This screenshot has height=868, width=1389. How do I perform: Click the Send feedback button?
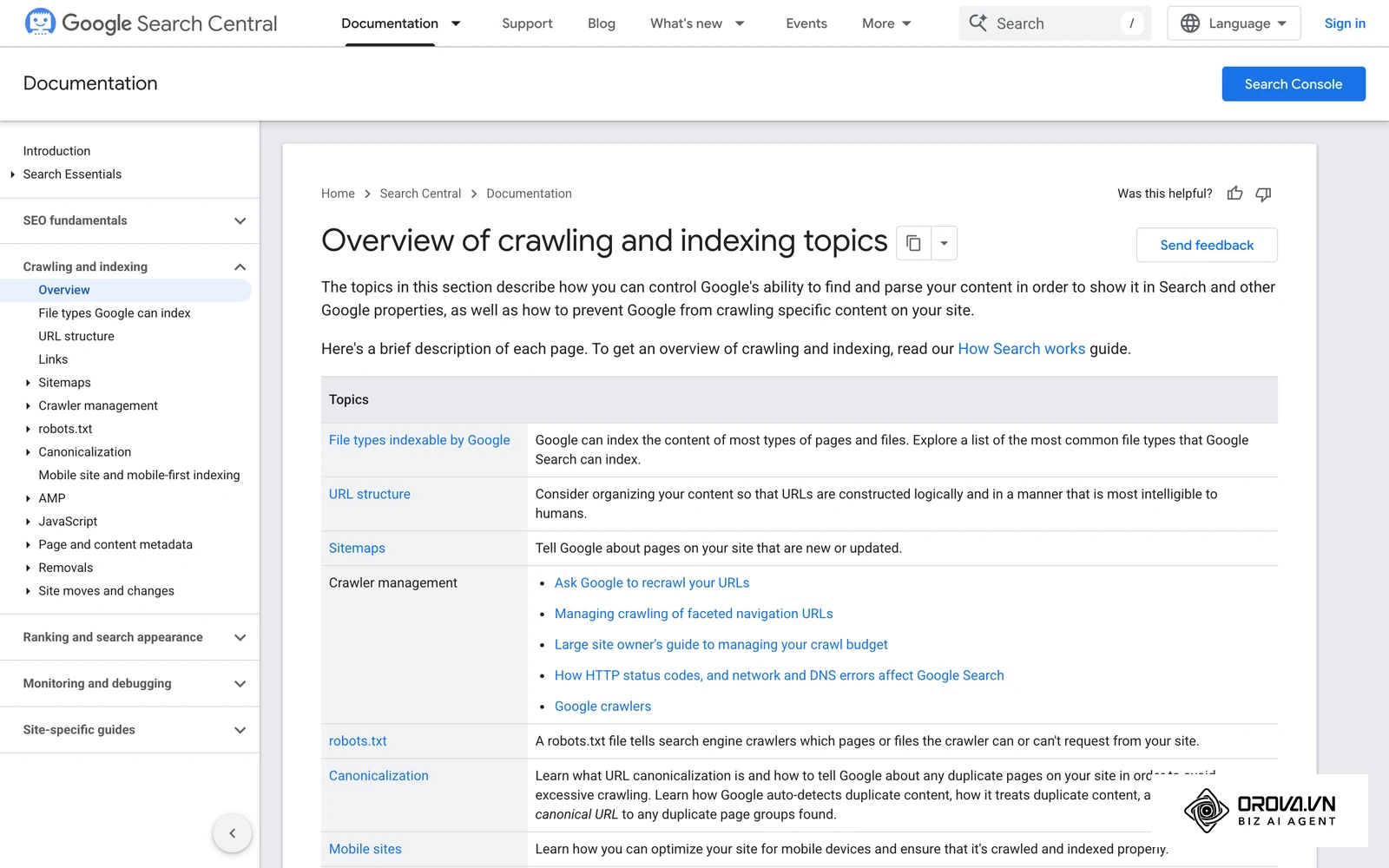point(1207,245)
